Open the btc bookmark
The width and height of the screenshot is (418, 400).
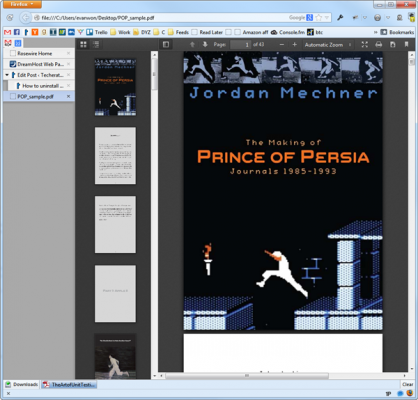(315, 32)
